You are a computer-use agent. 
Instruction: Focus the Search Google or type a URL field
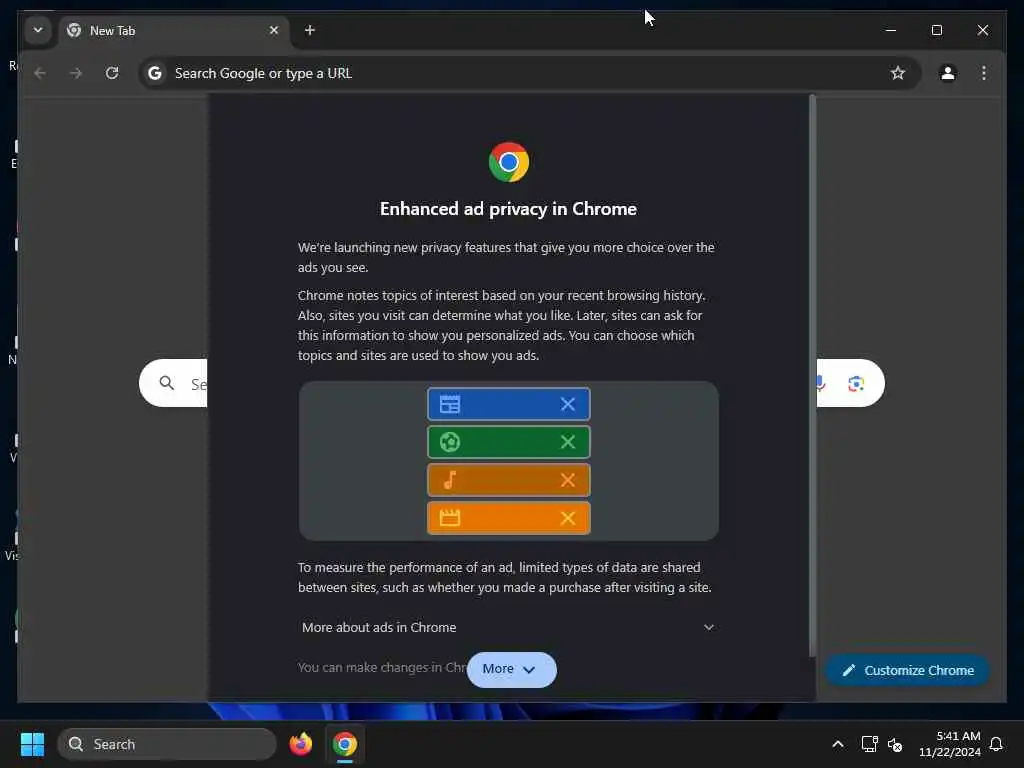pyautogui.click(x=529, y=73)
